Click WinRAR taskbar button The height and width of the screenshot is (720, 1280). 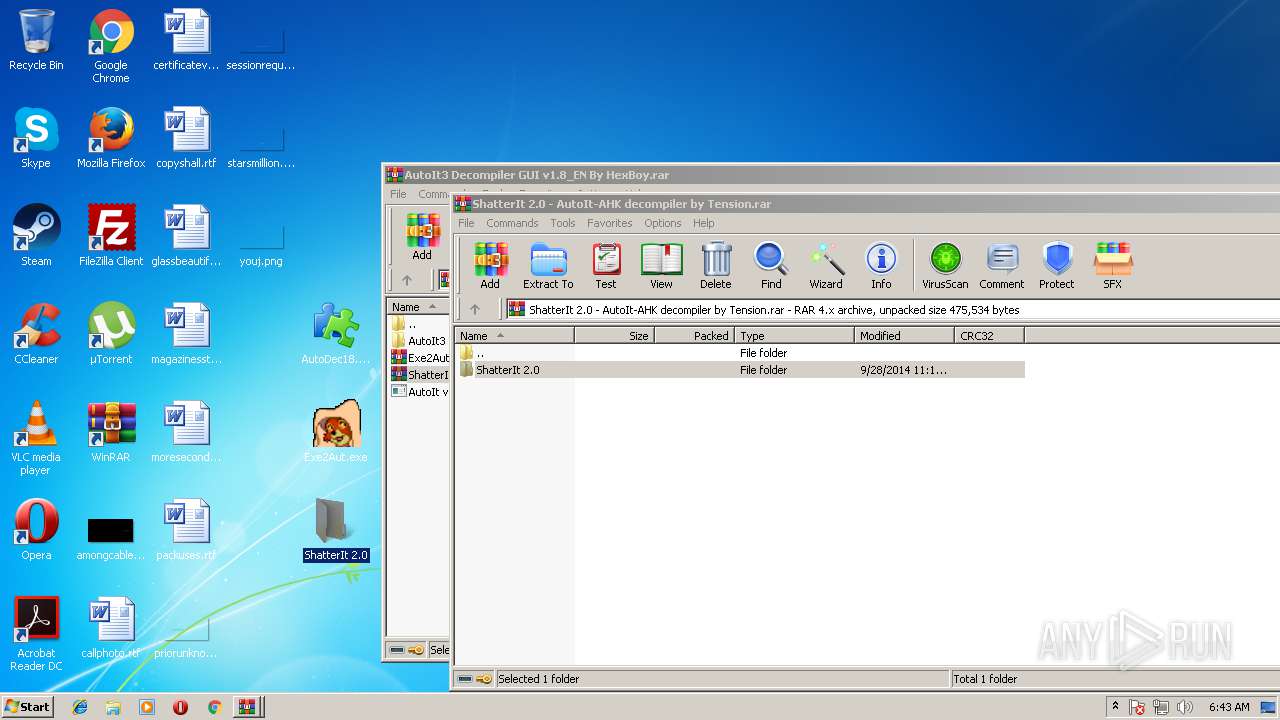(x=246, y=707)
